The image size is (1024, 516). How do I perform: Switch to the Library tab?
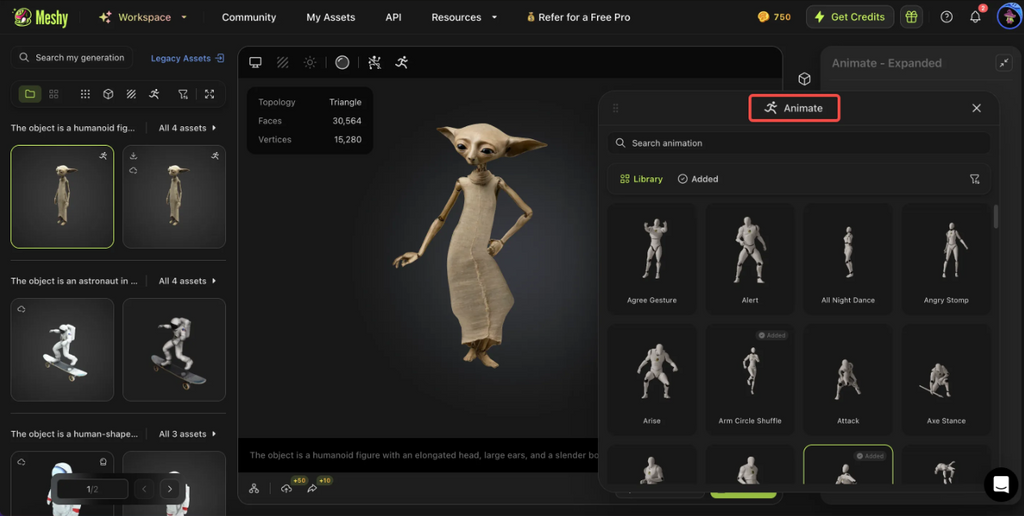tap(641, 179)
